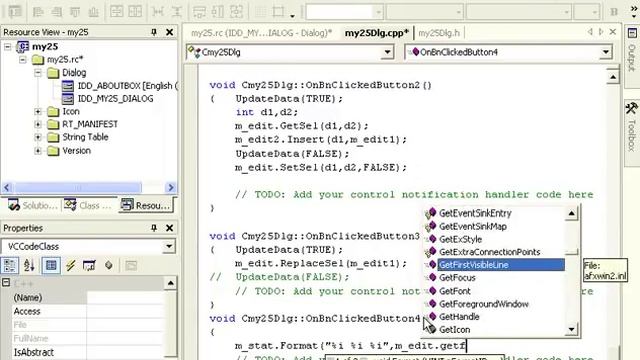Screen dimensions: 640x360
Task: Expand the Version folder node
Action: pyautogui.click(x=38, y=151)
